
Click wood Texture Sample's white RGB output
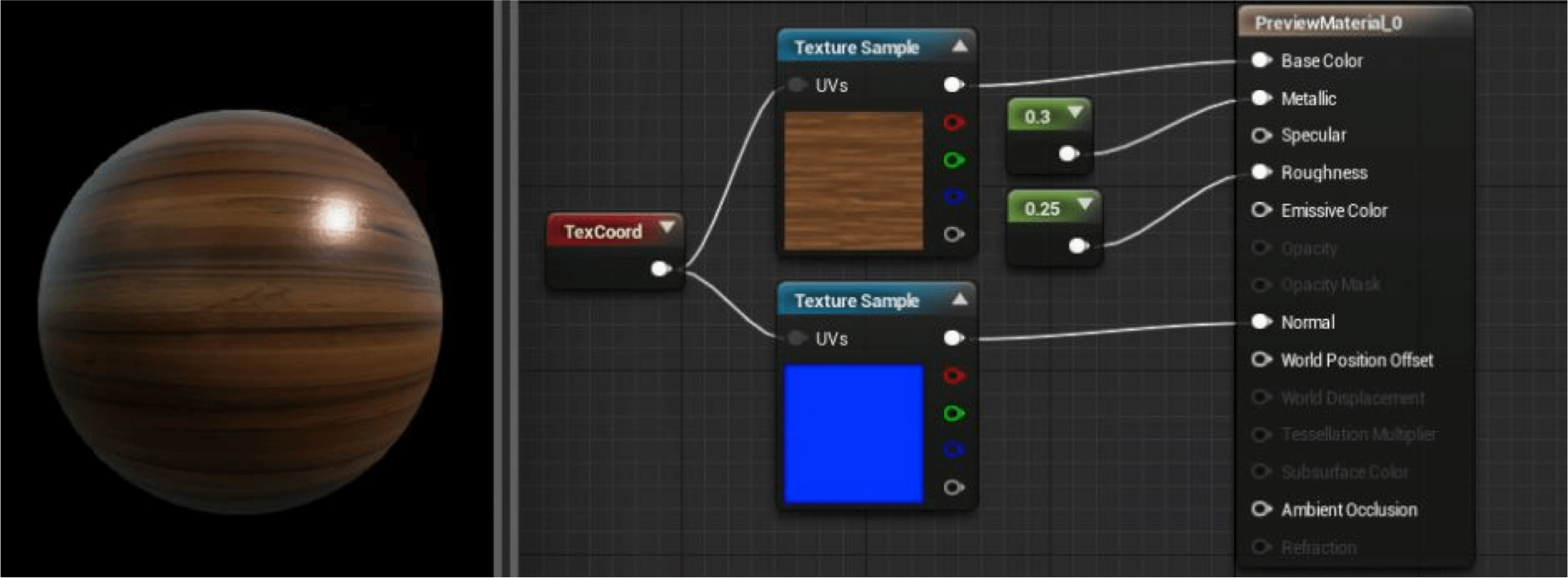click(954, 85)
